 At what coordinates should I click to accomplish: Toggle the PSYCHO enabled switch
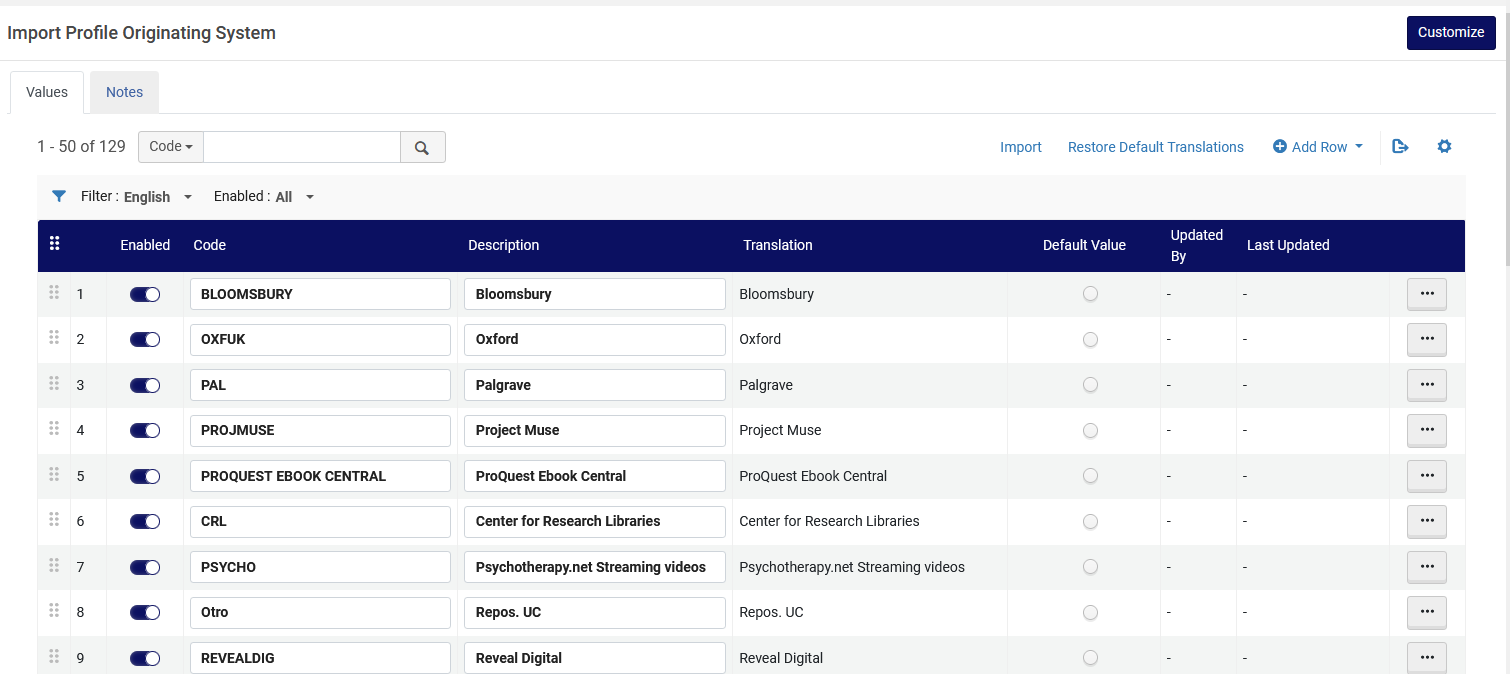coord(145,567)
